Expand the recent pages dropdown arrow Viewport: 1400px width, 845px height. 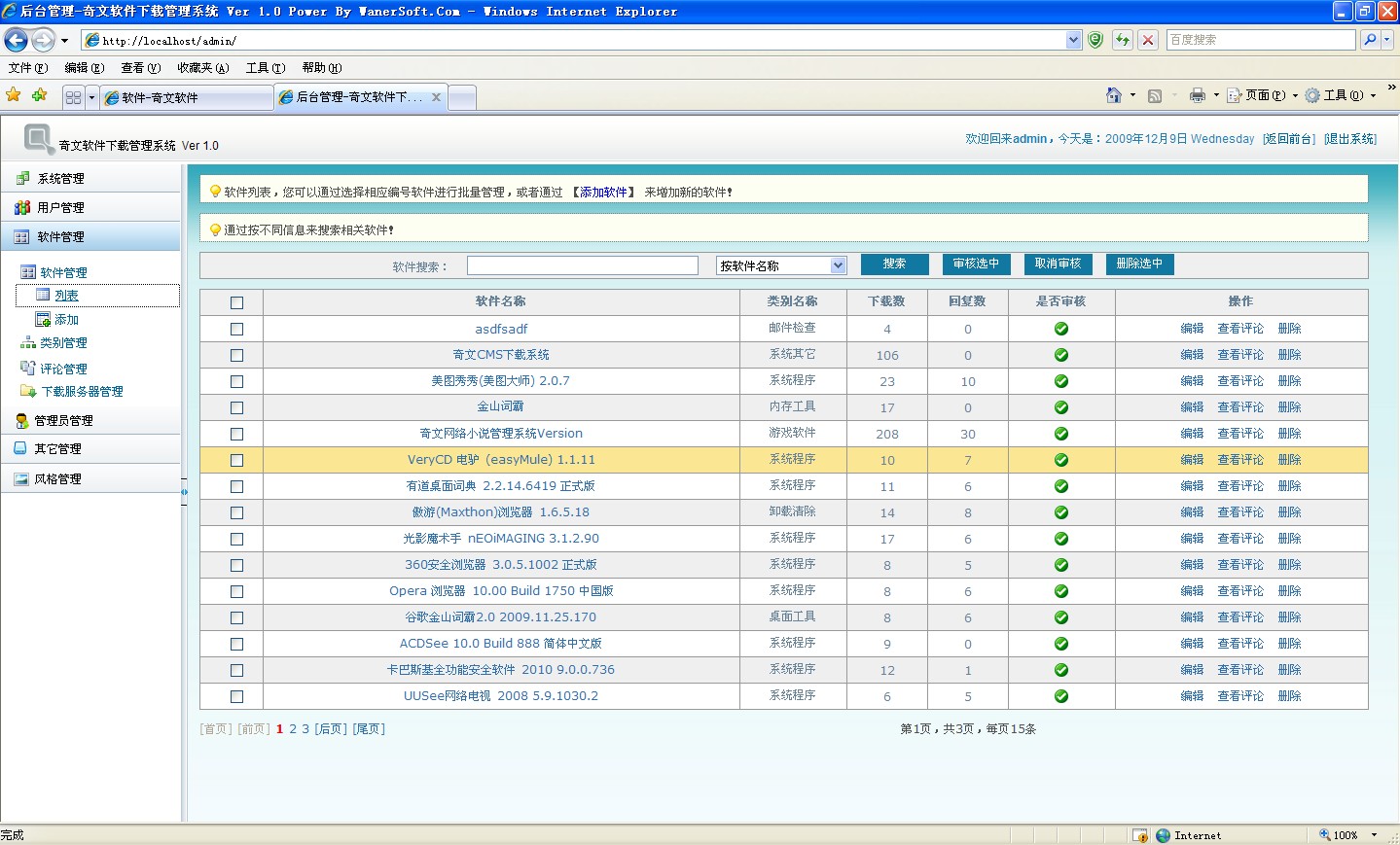click(x=64, y=41)
